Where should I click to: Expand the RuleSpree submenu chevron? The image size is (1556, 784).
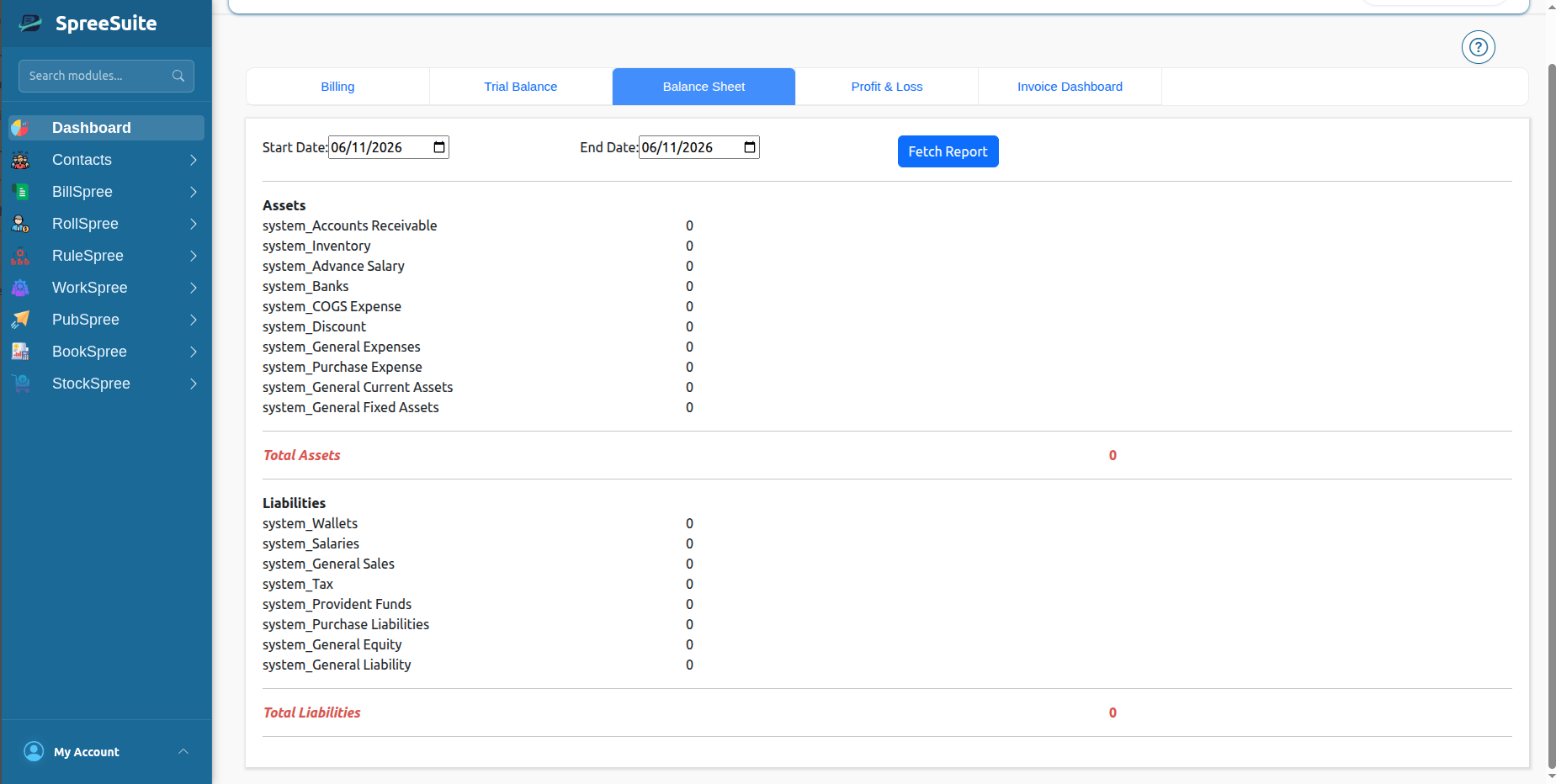click(194, 256)
